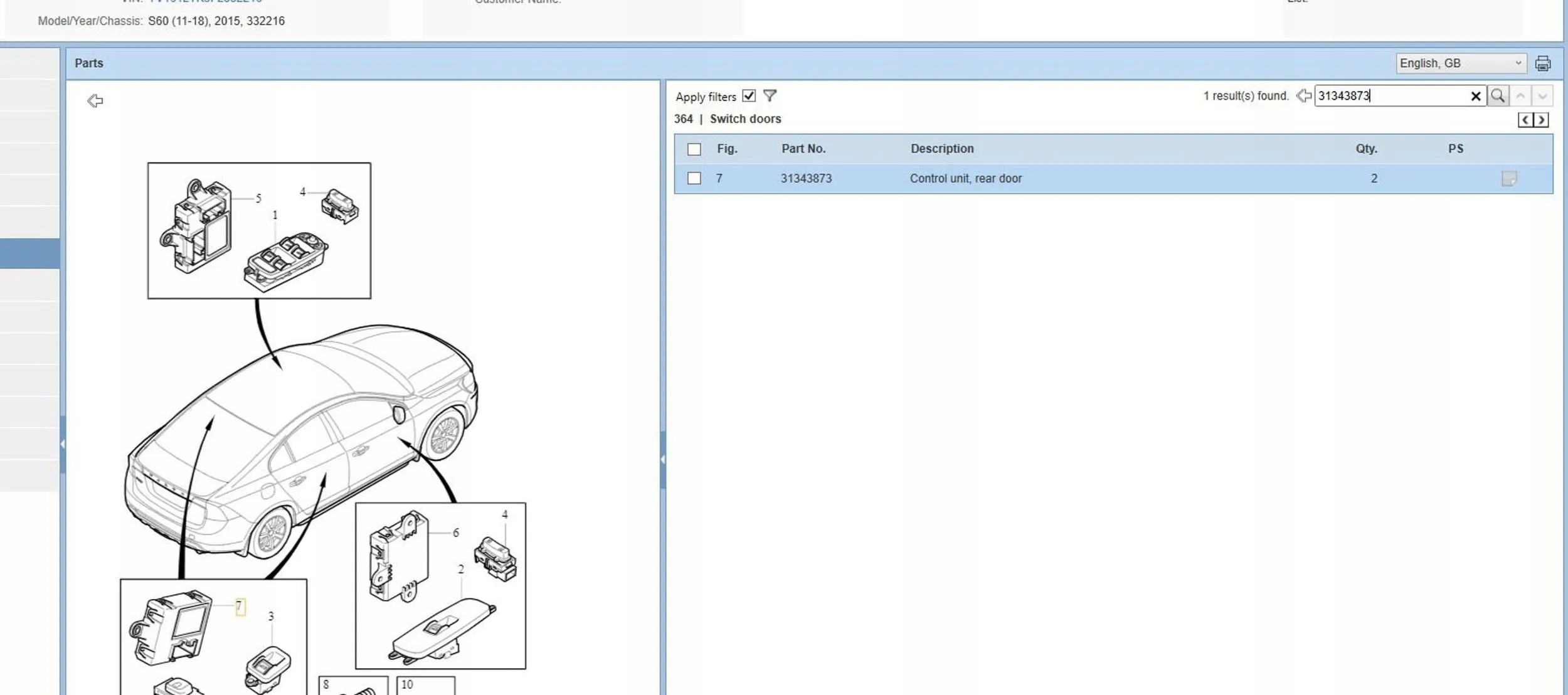
Task: Clear the part number search field
Action: [x=1475, y=96]
